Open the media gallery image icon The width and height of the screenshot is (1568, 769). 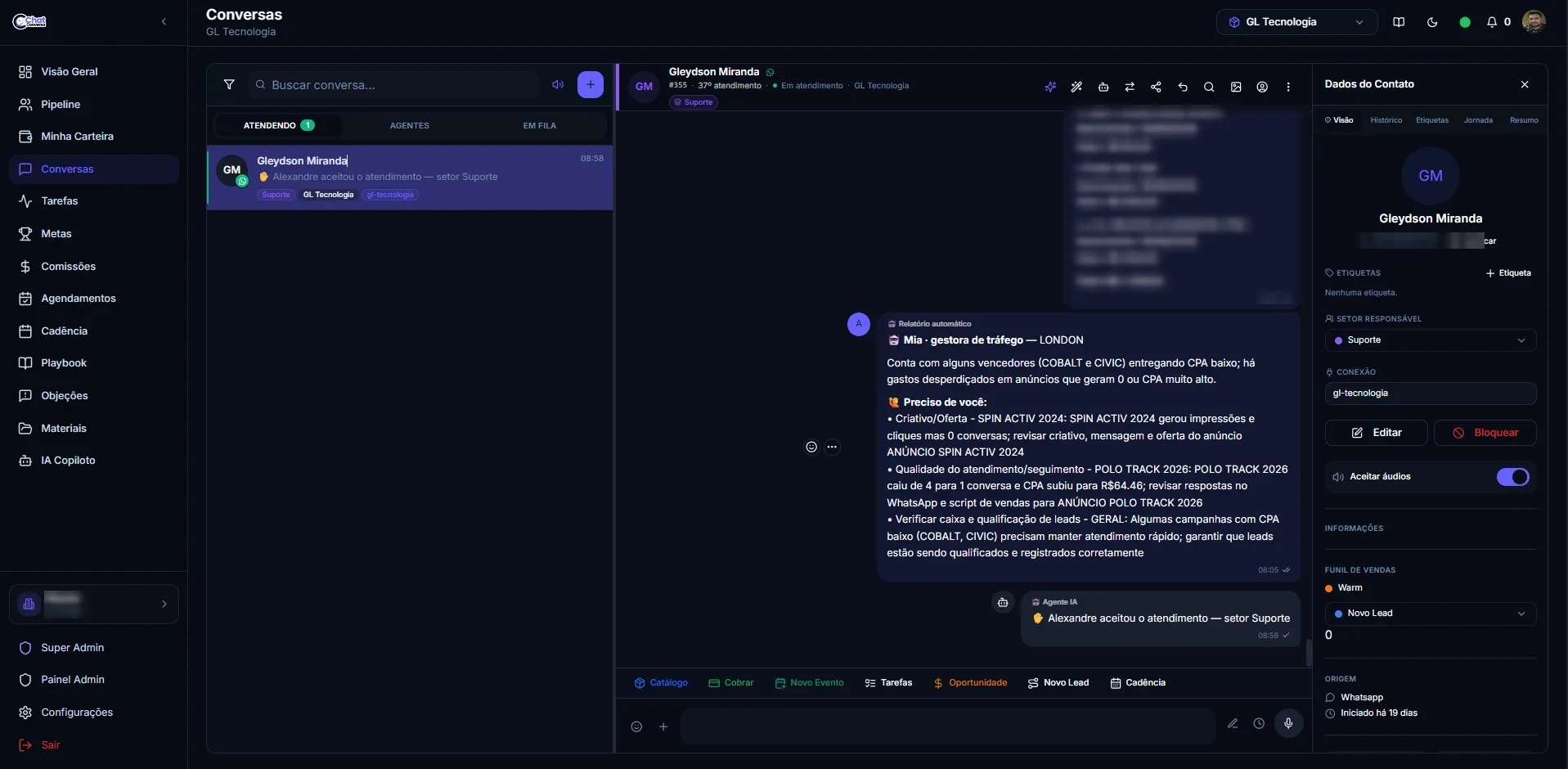1236,87
